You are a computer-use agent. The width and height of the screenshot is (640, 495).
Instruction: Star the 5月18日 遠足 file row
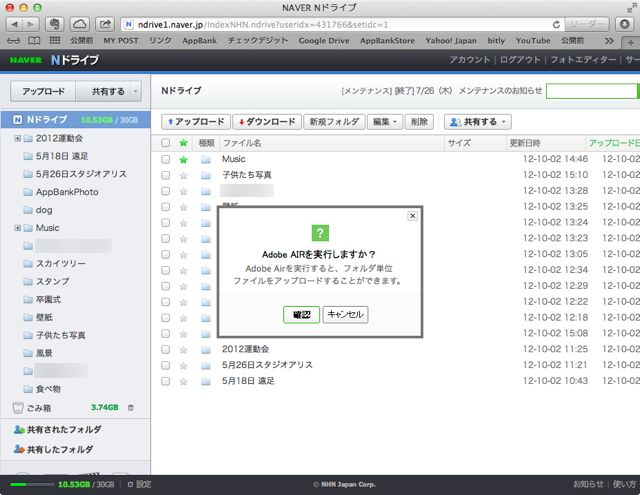pos(183,382)
